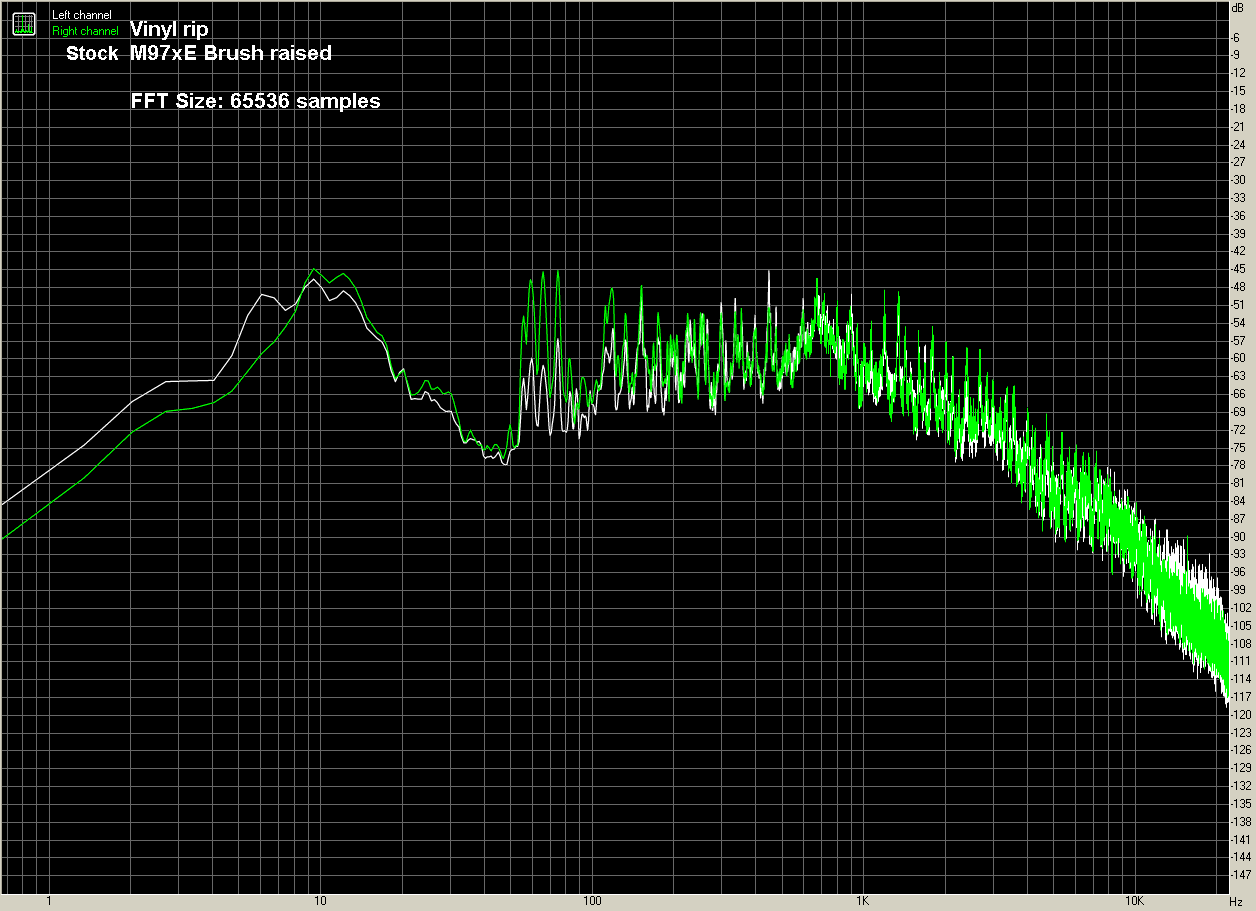The width and height of the screenshot is (1256, 911).
Task: Select the "Left channel" legend label
Action: click(82, 15)
